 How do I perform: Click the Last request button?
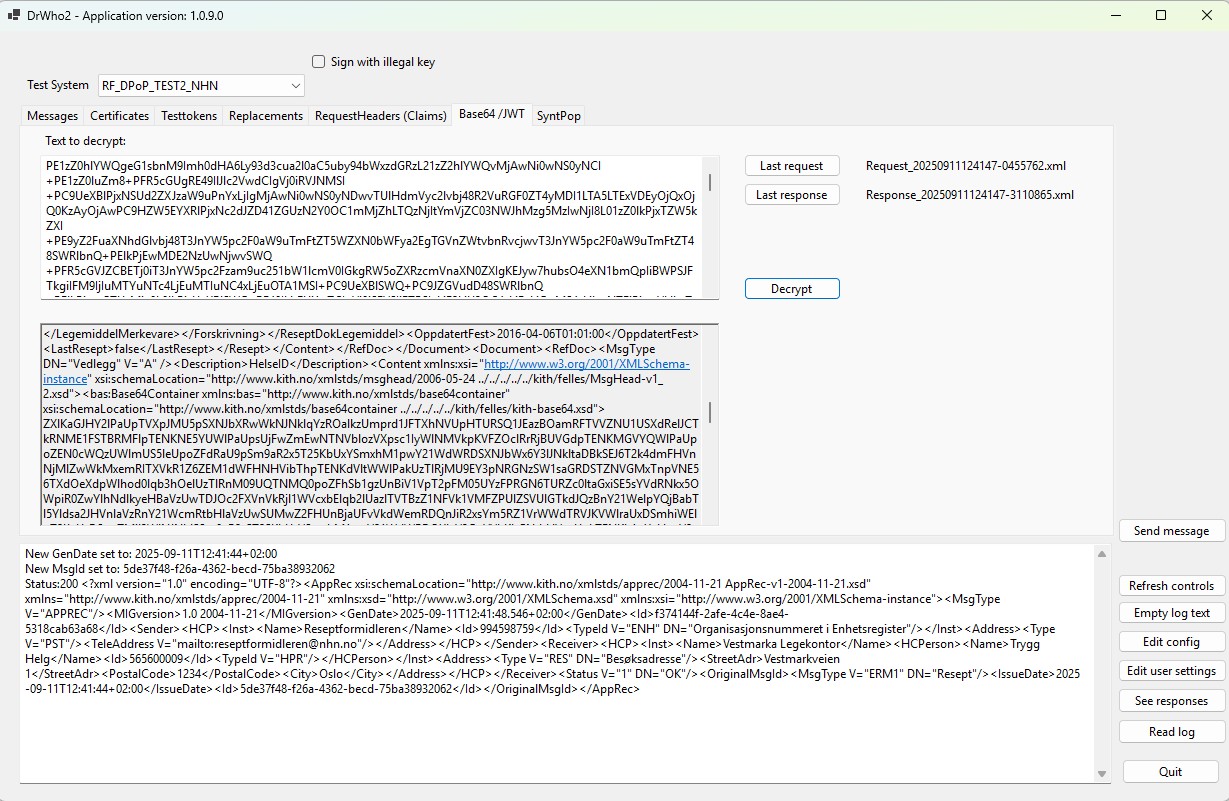[792, 165]
